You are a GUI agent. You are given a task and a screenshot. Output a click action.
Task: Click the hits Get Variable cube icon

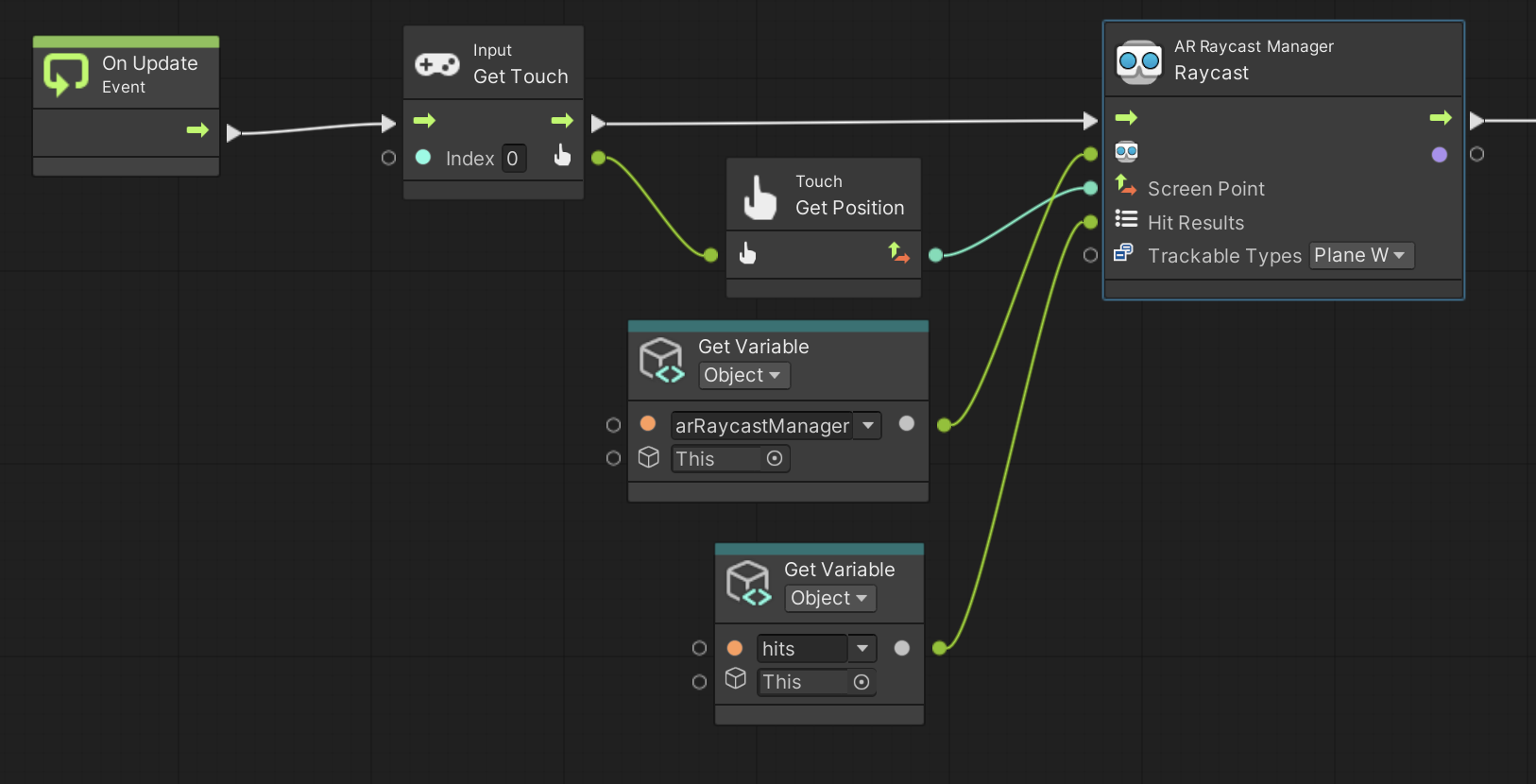(x=748, y=584)
